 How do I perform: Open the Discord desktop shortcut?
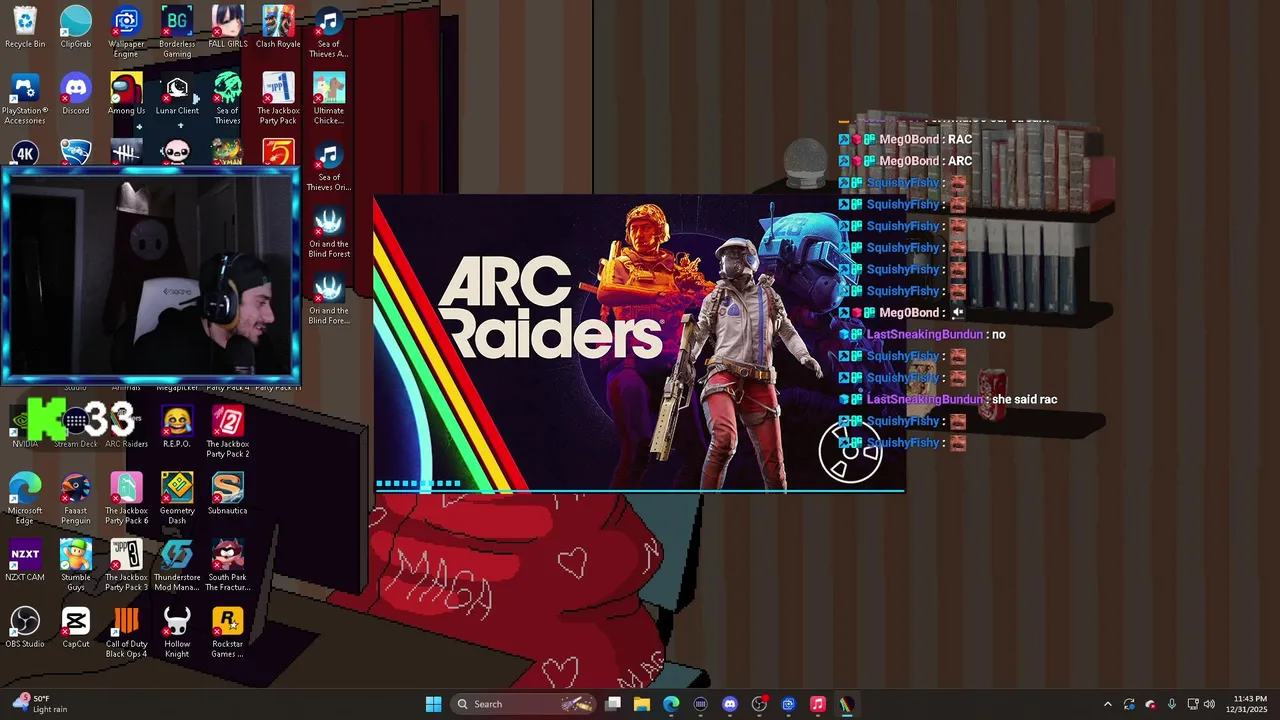pos(76,95)
